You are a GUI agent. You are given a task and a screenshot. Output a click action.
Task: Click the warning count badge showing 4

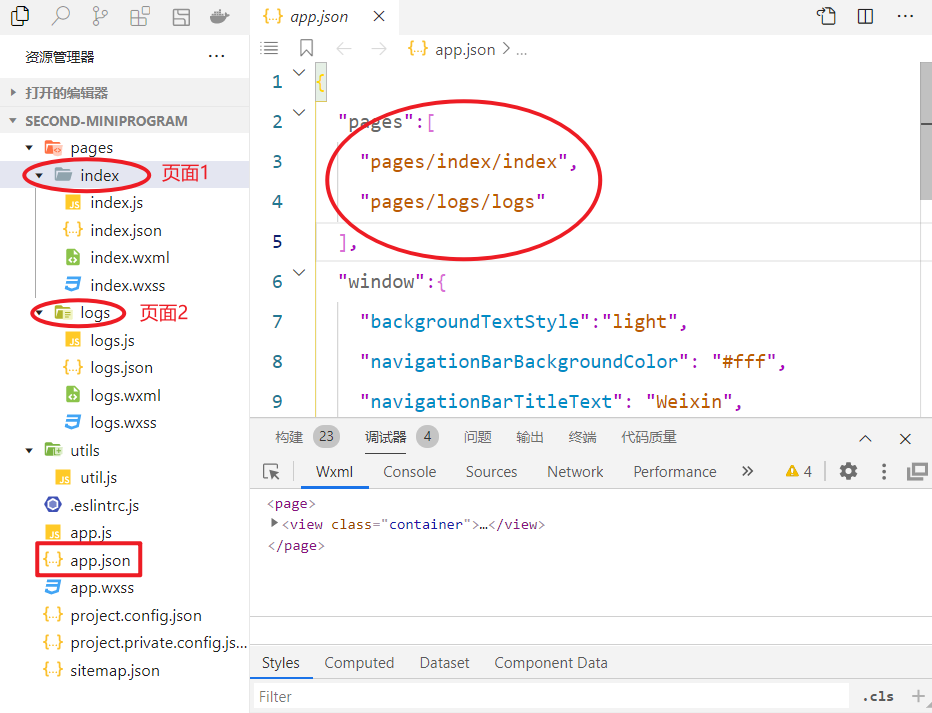coord(798,471)
